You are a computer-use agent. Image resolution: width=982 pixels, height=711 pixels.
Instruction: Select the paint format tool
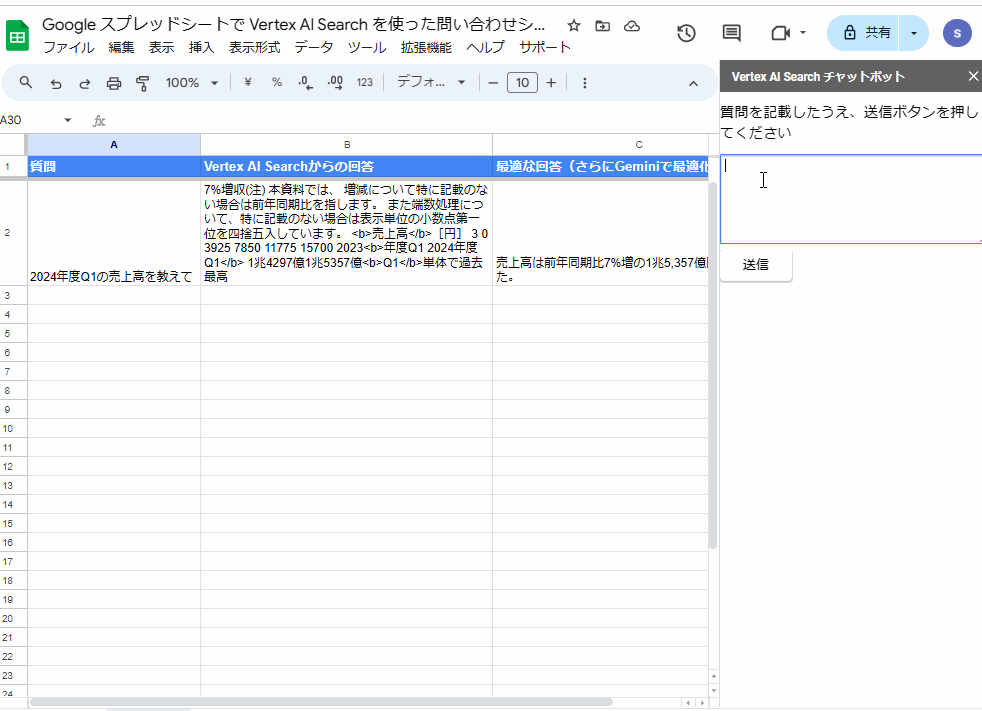pyautogui.click(x=142, y=83)
